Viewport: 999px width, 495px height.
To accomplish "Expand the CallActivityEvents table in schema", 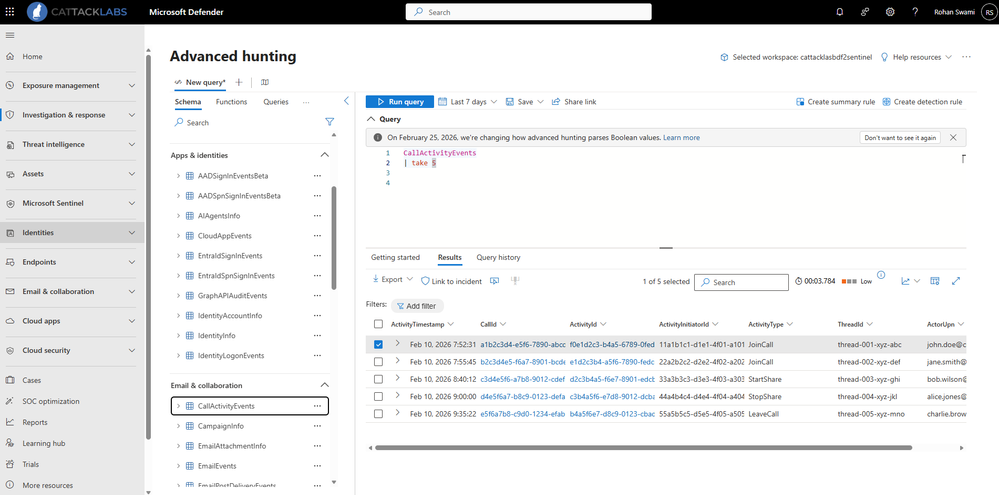I will (x=178, y=406).
